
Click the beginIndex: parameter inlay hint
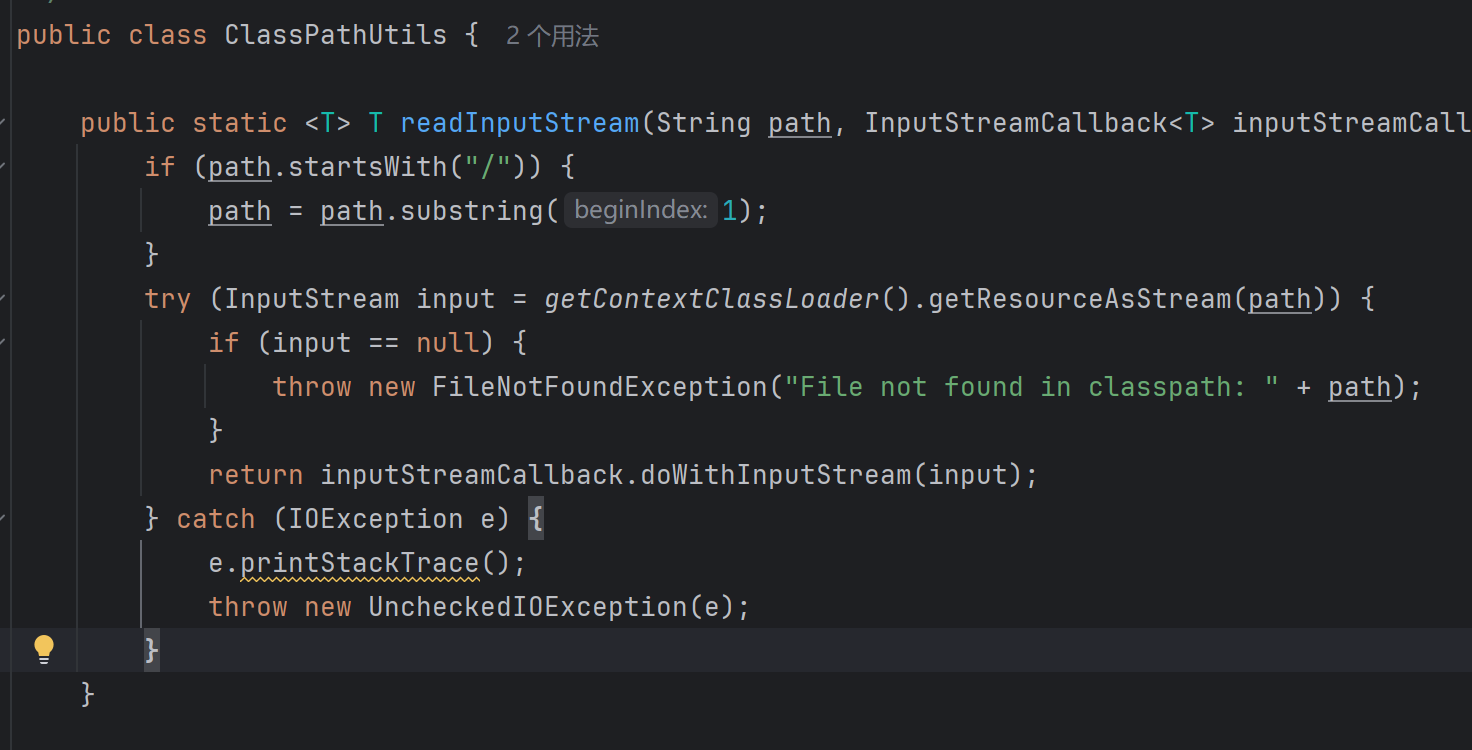click(x=641, y=210)
